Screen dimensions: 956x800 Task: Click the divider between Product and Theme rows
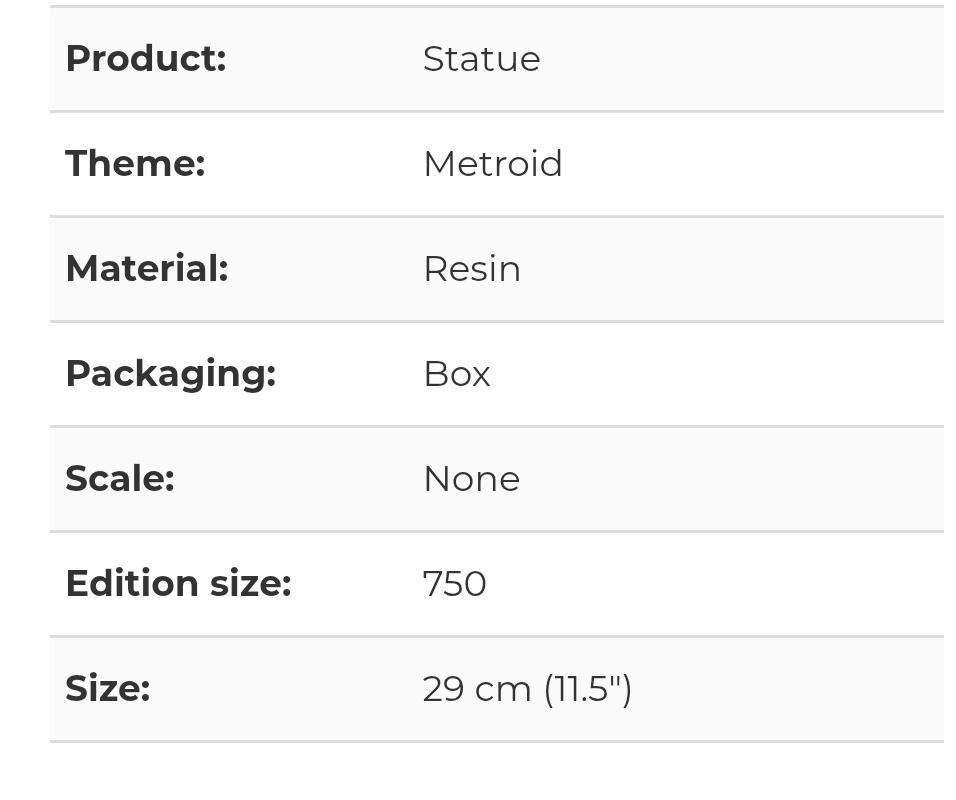(496, 111)
